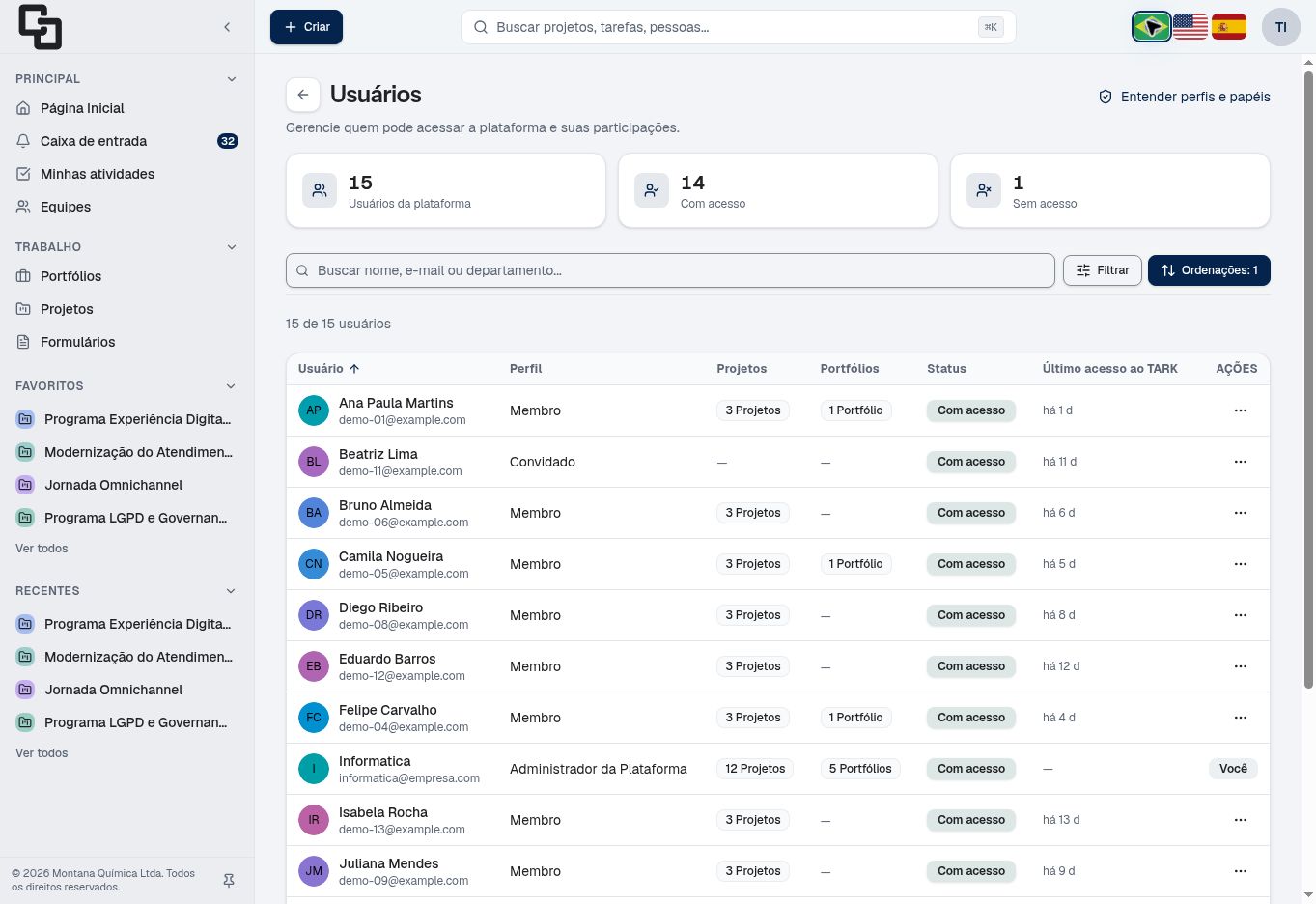Screen dimensions: 1316x904
Task: Open Portfólios in sidebar
Action: pyautogui.click(x=126, y=276)
